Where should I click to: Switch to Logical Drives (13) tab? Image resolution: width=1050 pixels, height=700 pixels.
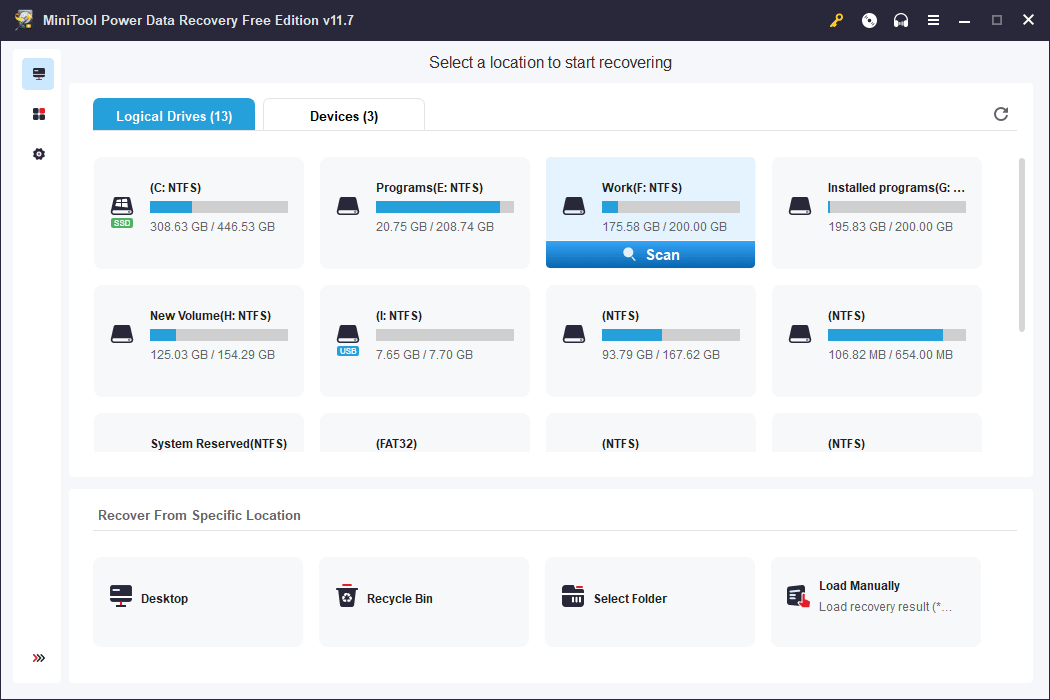174,115
